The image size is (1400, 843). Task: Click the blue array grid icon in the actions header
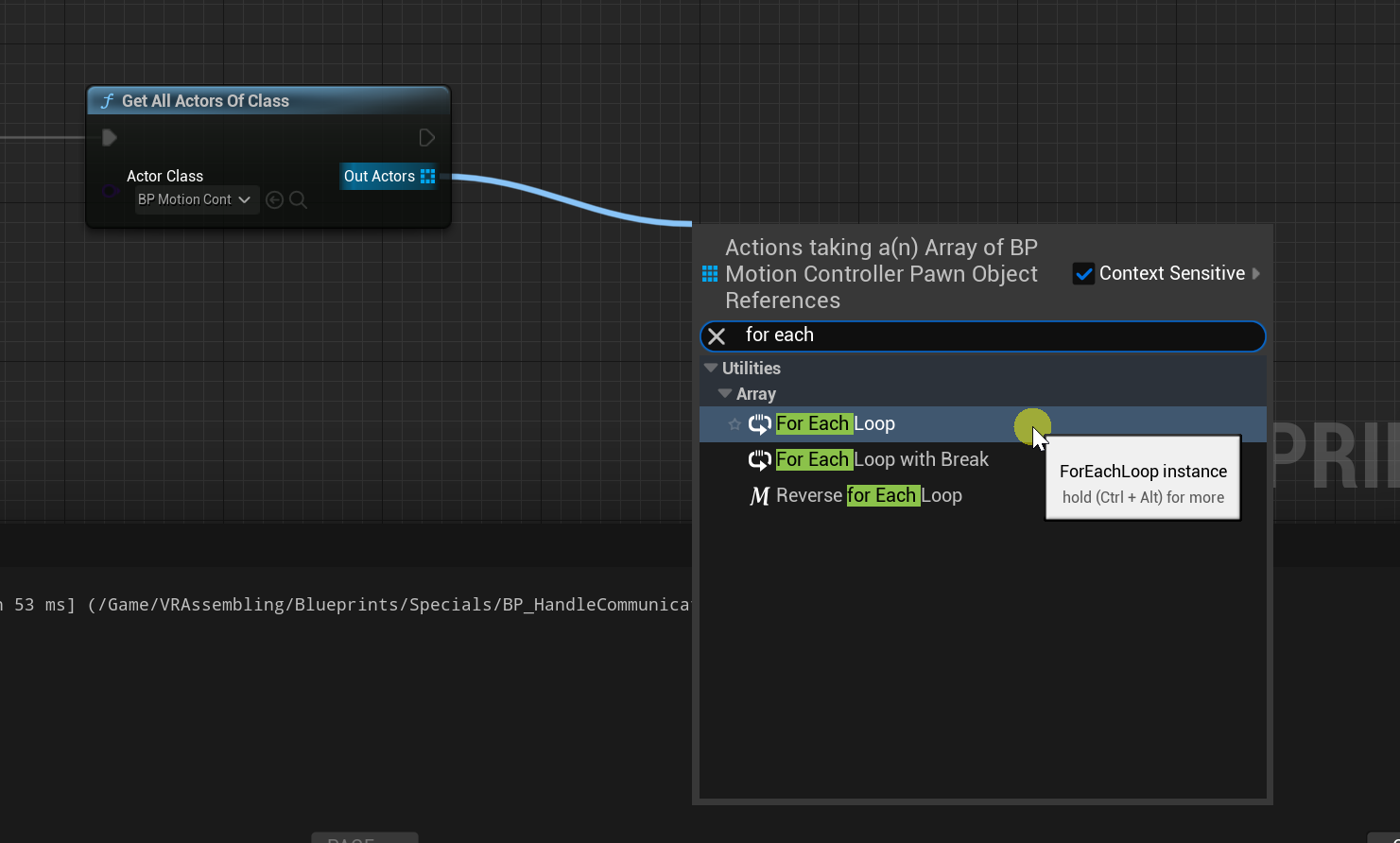pyautogui.click(x=710, y=274)
